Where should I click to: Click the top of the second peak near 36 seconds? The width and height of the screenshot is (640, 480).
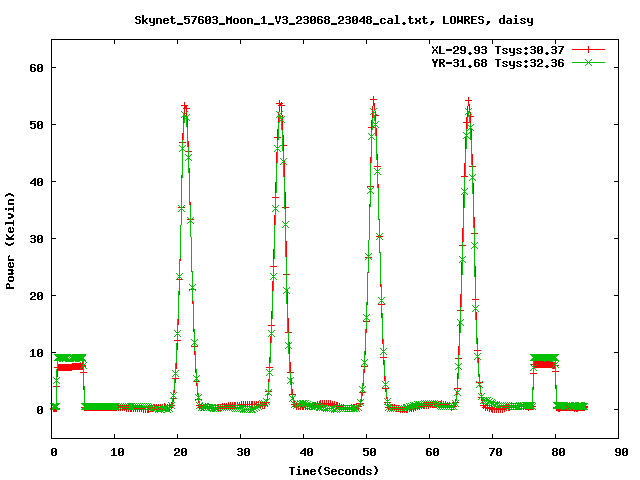tap(281, 106)
